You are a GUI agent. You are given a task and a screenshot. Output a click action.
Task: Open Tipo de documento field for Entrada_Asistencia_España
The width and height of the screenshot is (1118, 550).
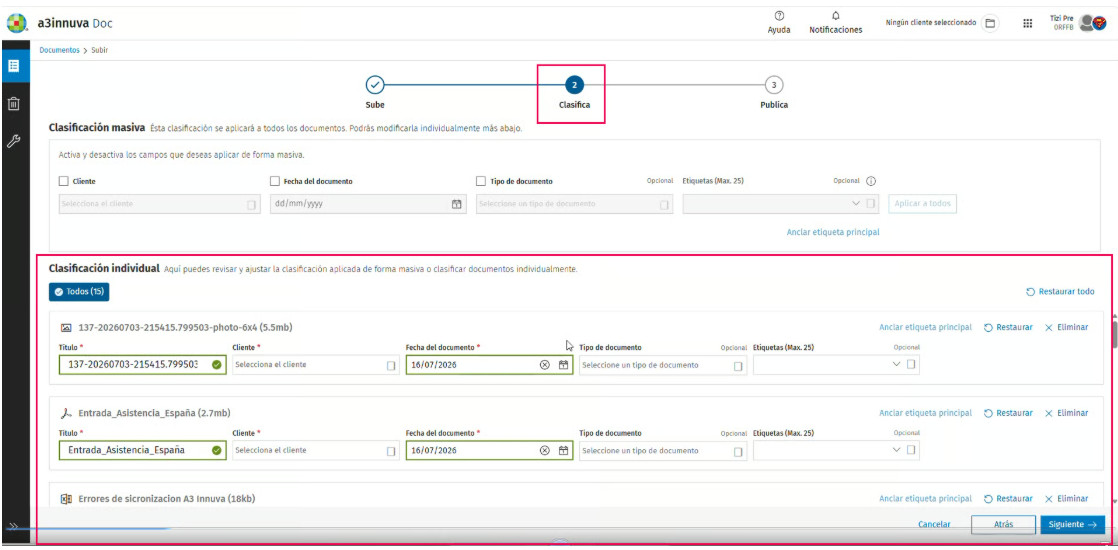point(663,451)
